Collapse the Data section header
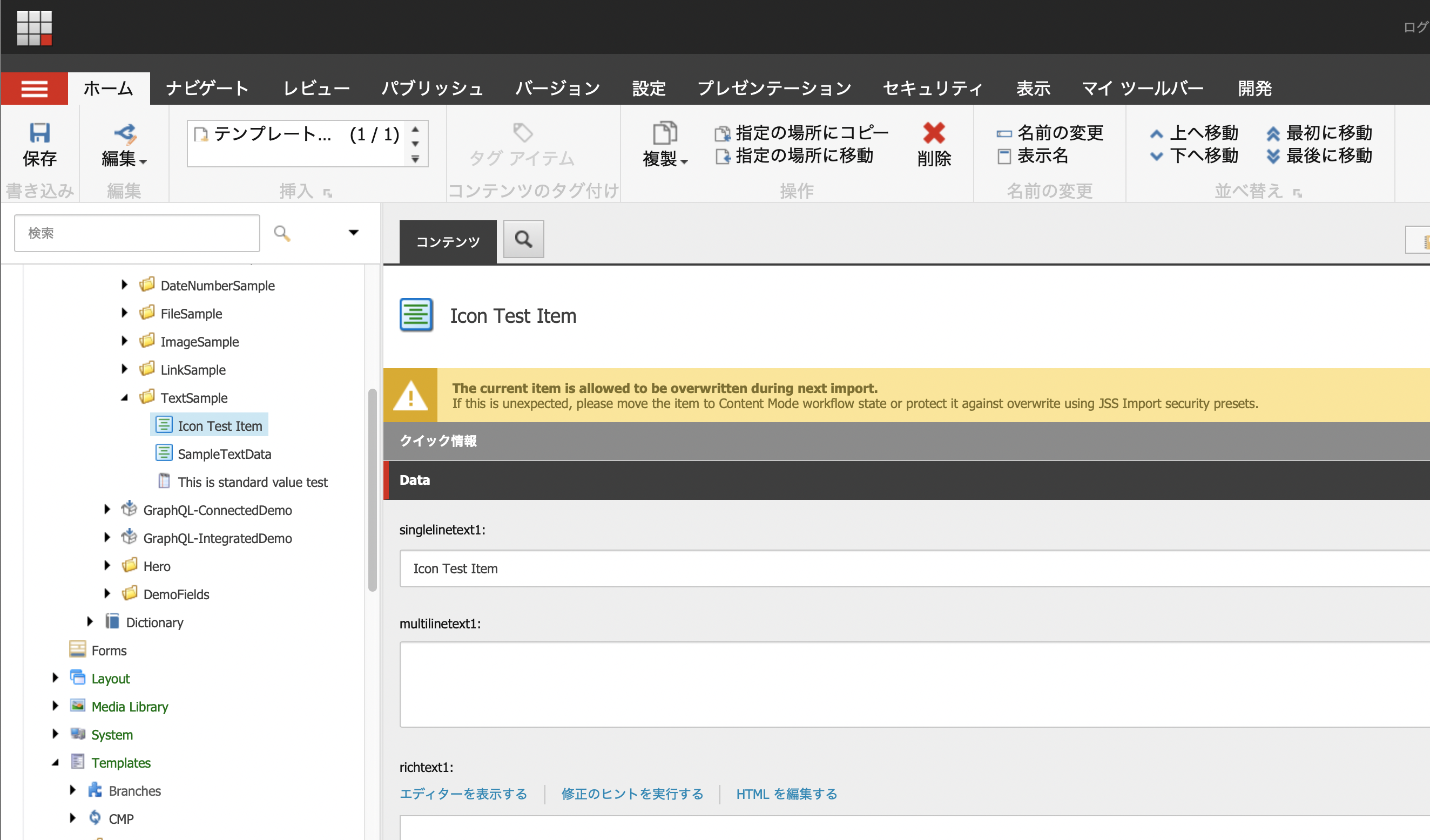This screenshot has width=1430, height=840. click(x=906, y=480)
